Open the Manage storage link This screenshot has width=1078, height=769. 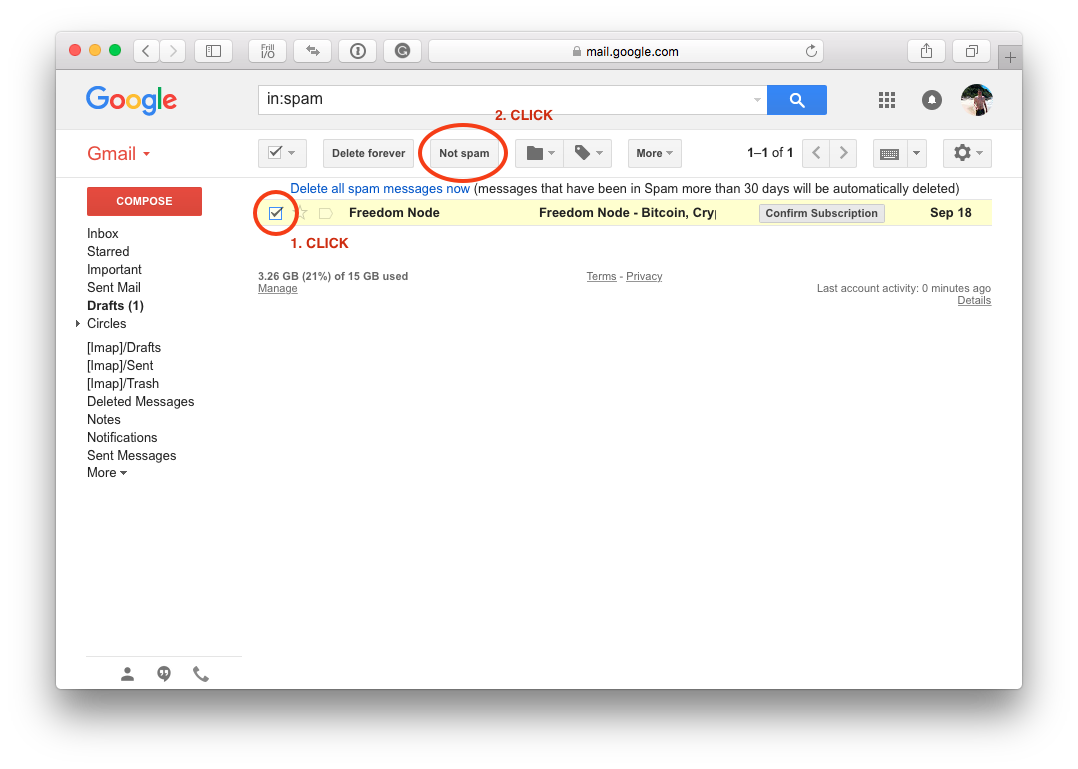[x=278, y=289]
